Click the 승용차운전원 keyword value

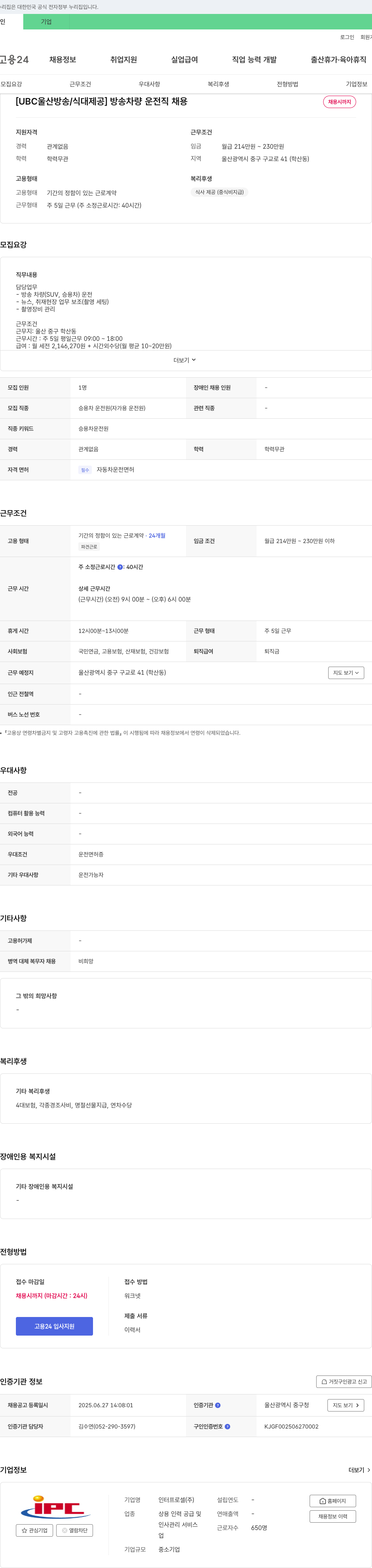93,428
